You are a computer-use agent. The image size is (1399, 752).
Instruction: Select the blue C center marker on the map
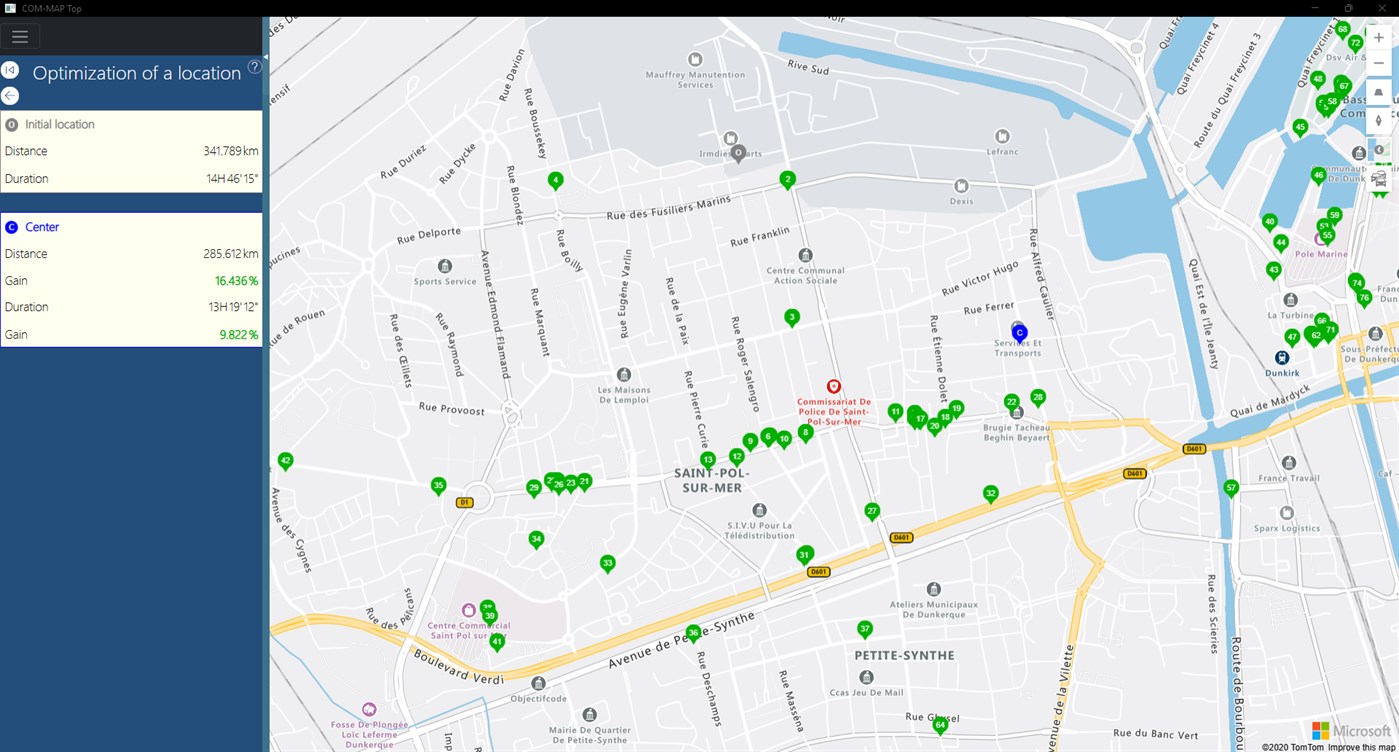(1019, 331)
